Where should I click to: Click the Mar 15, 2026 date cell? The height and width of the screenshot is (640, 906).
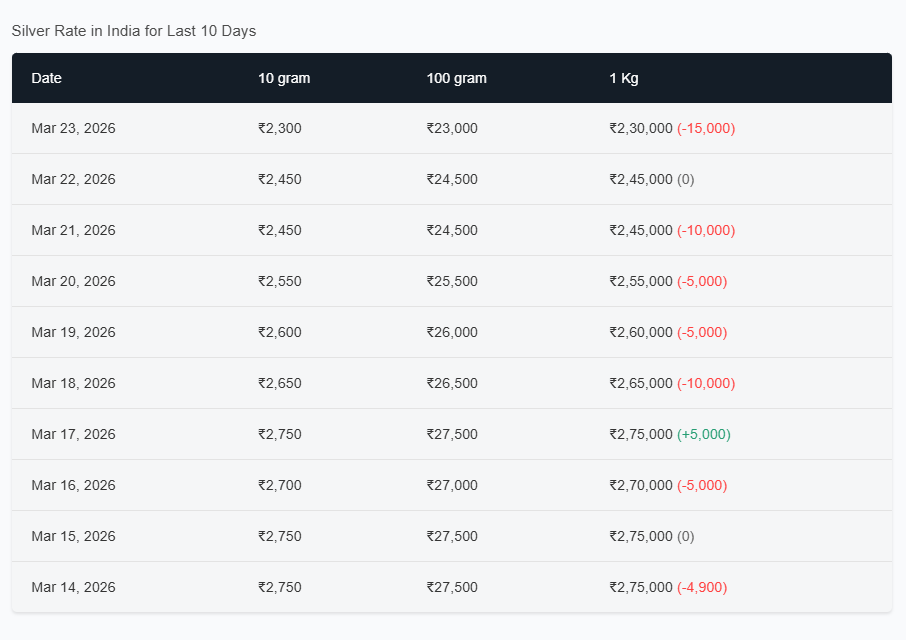click(73, 536)
